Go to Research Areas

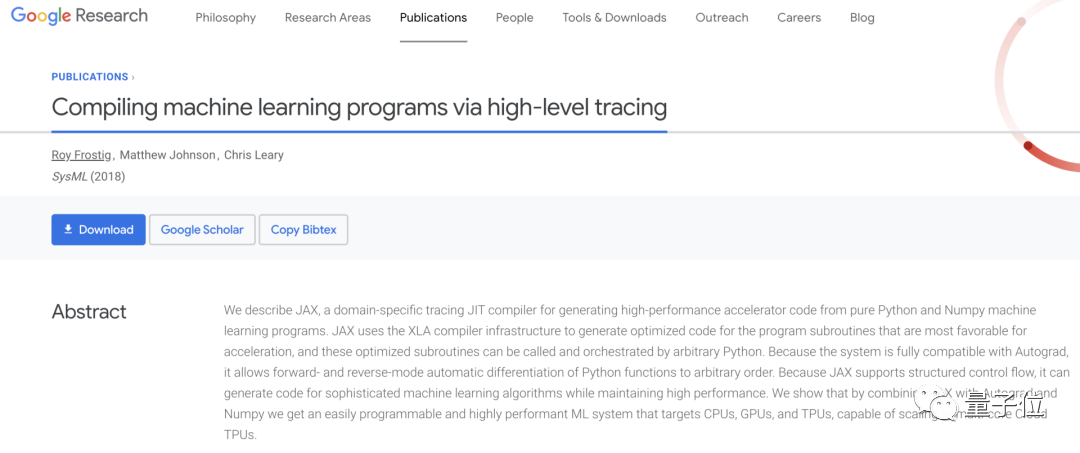327,18
